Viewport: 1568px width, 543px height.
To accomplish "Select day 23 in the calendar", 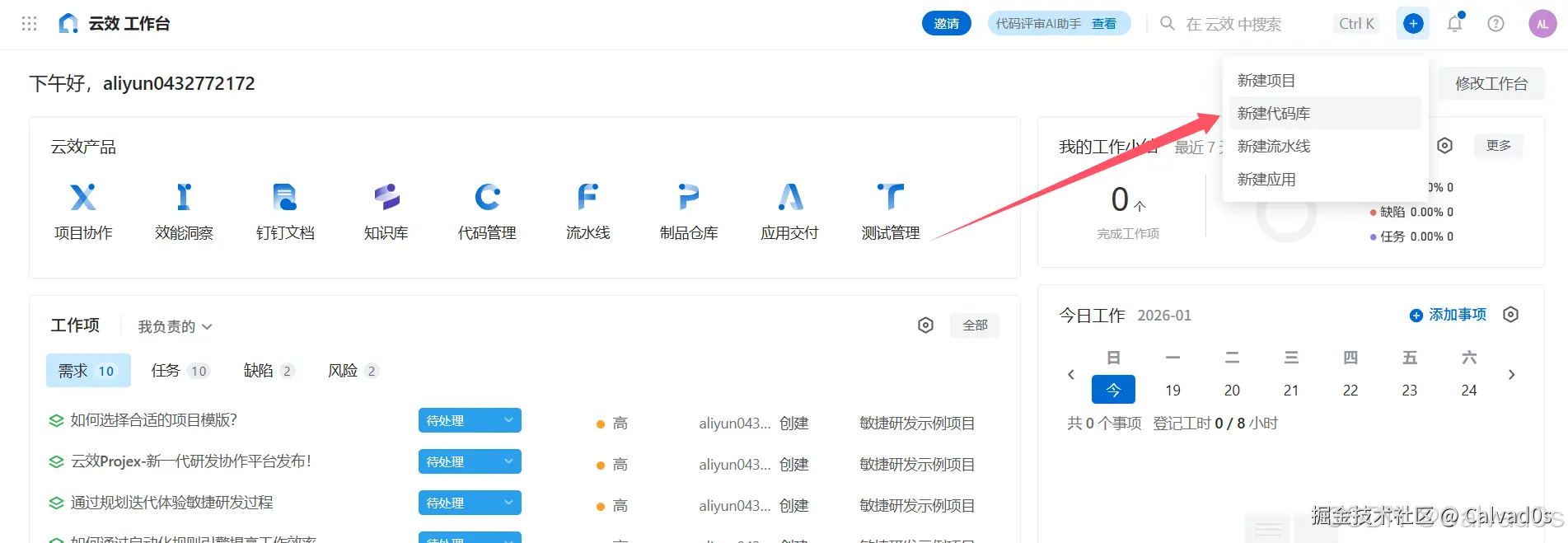I will (1410, 391).
